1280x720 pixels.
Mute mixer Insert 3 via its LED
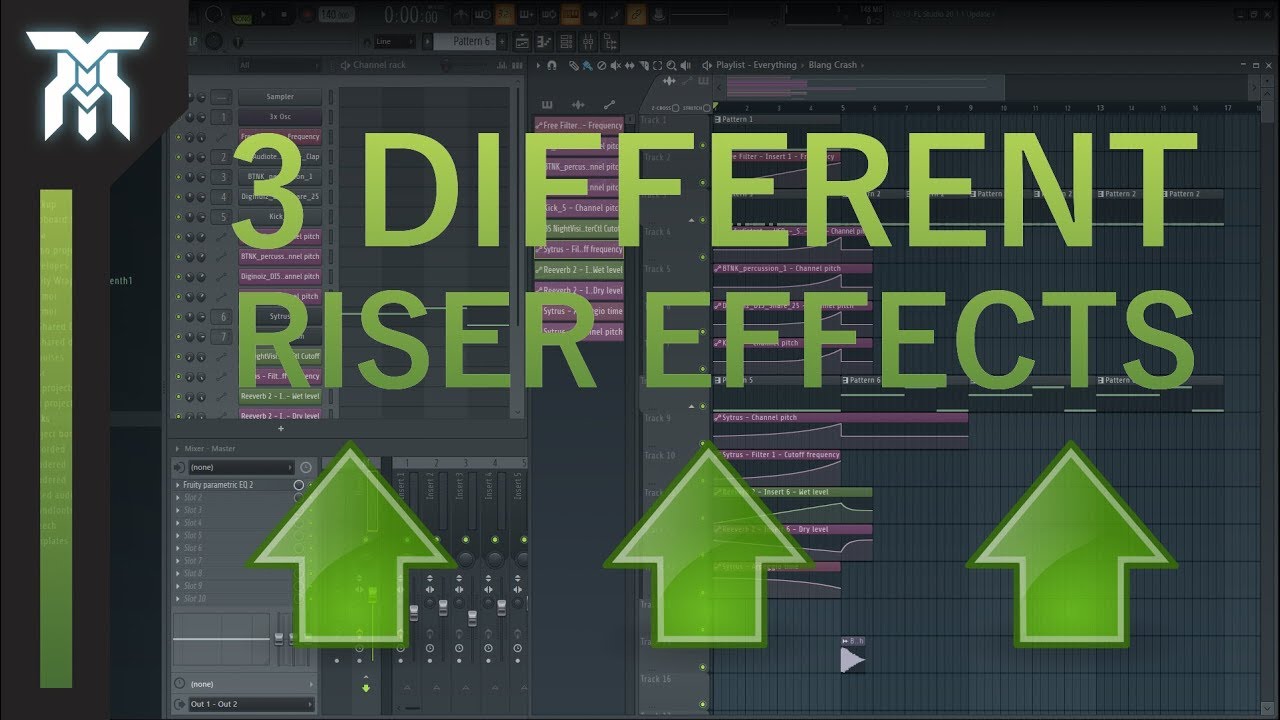click(x=466, y=540)
